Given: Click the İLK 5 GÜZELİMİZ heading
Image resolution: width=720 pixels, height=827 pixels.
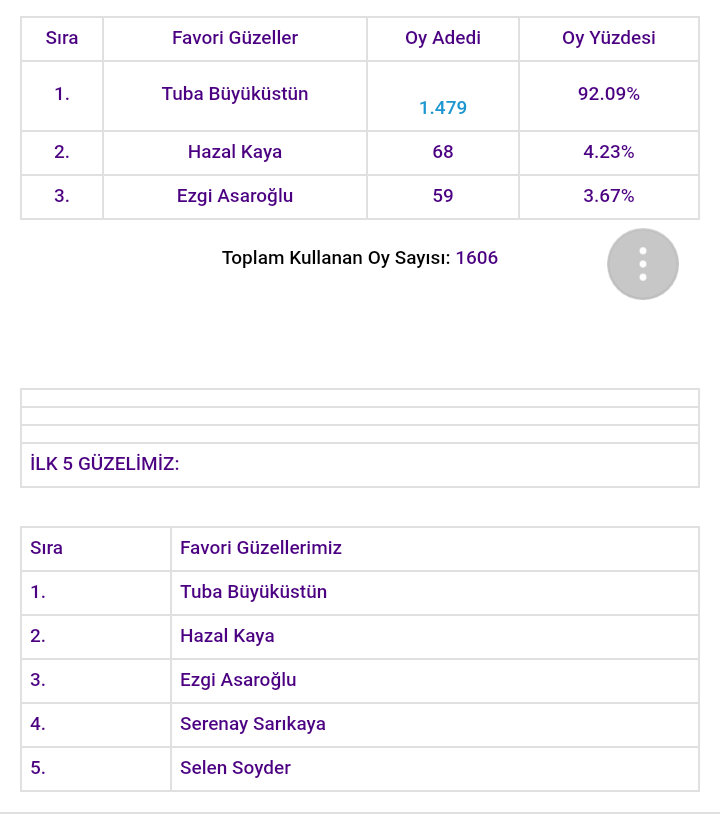Looking at the screenshot, I should pos(105,464).
